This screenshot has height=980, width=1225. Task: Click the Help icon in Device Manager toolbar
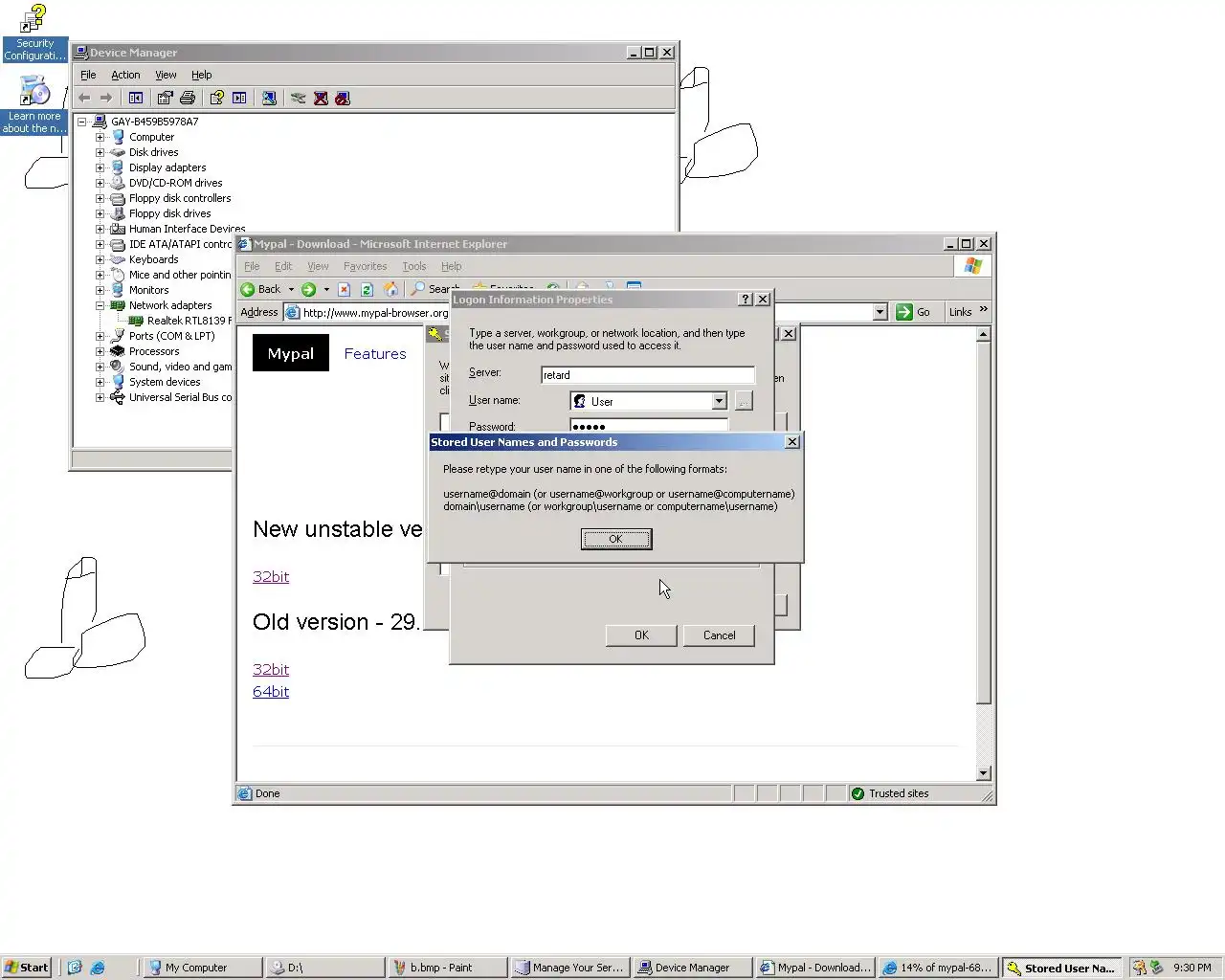point(217,98)
